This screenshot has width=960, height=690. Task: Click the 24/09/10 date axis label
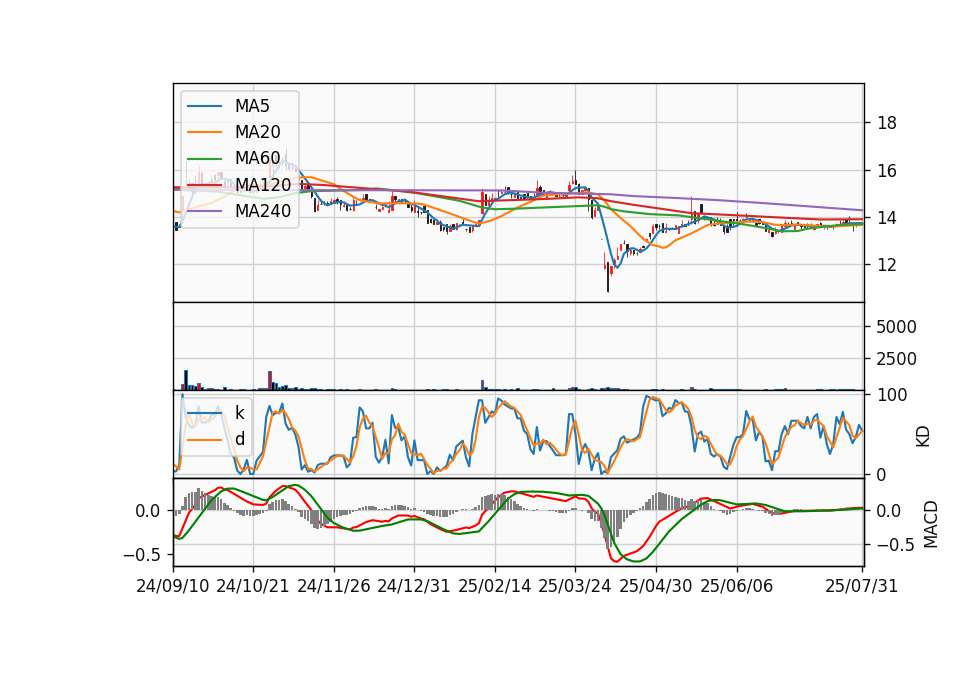[173, 587]
